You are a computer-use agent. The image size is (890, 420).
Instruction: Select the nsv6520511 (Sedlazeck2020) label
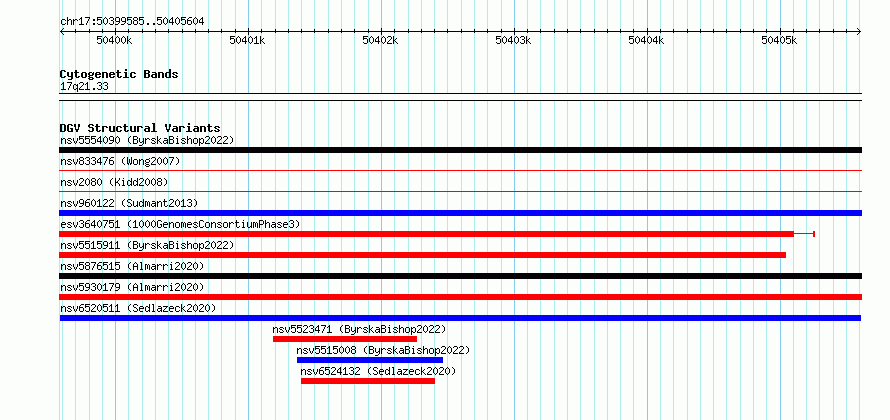pyautogui.click(x=138, y=308)
